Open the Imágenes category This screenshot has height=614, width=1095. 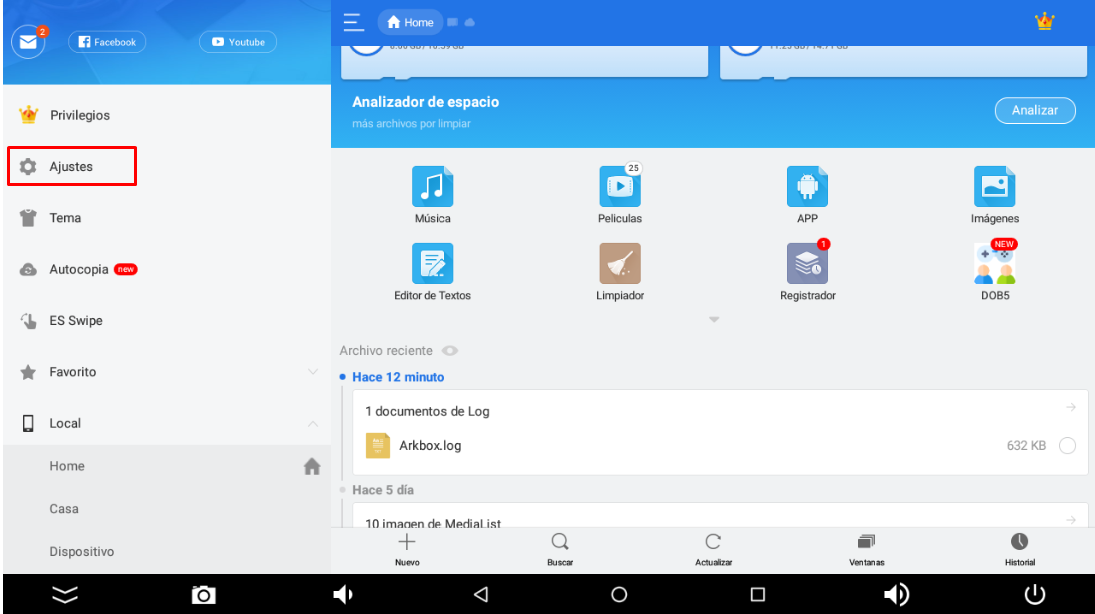(994, 187)
